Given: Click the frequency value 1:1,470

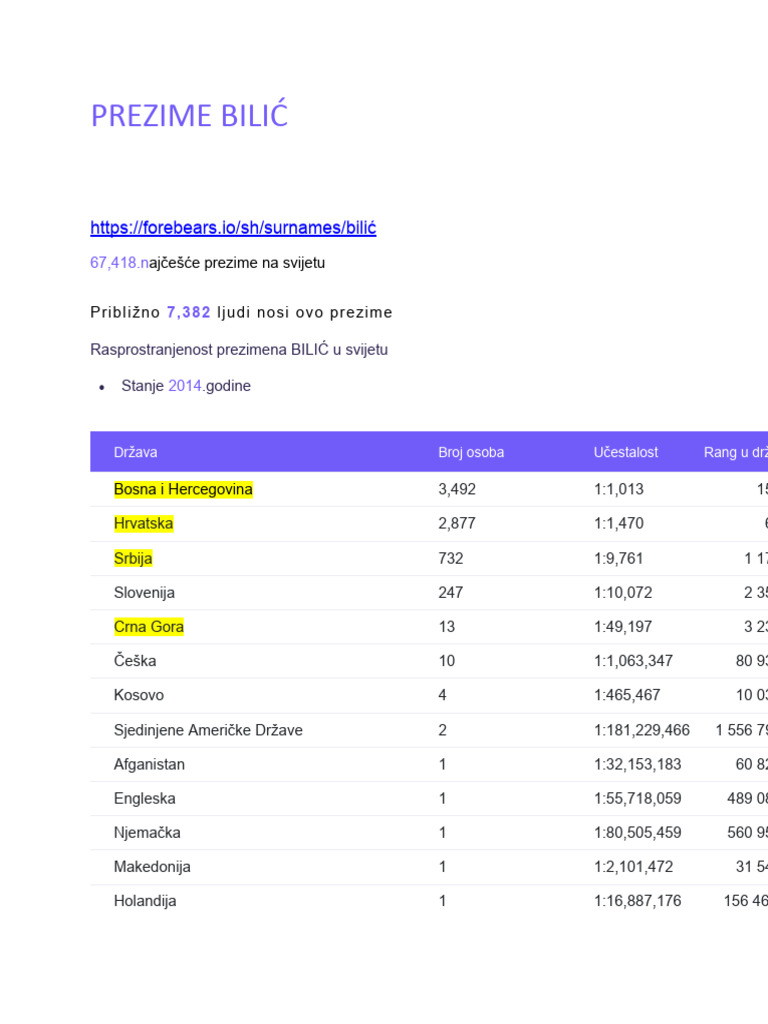Looking at the screenshot, I should 618,523.
